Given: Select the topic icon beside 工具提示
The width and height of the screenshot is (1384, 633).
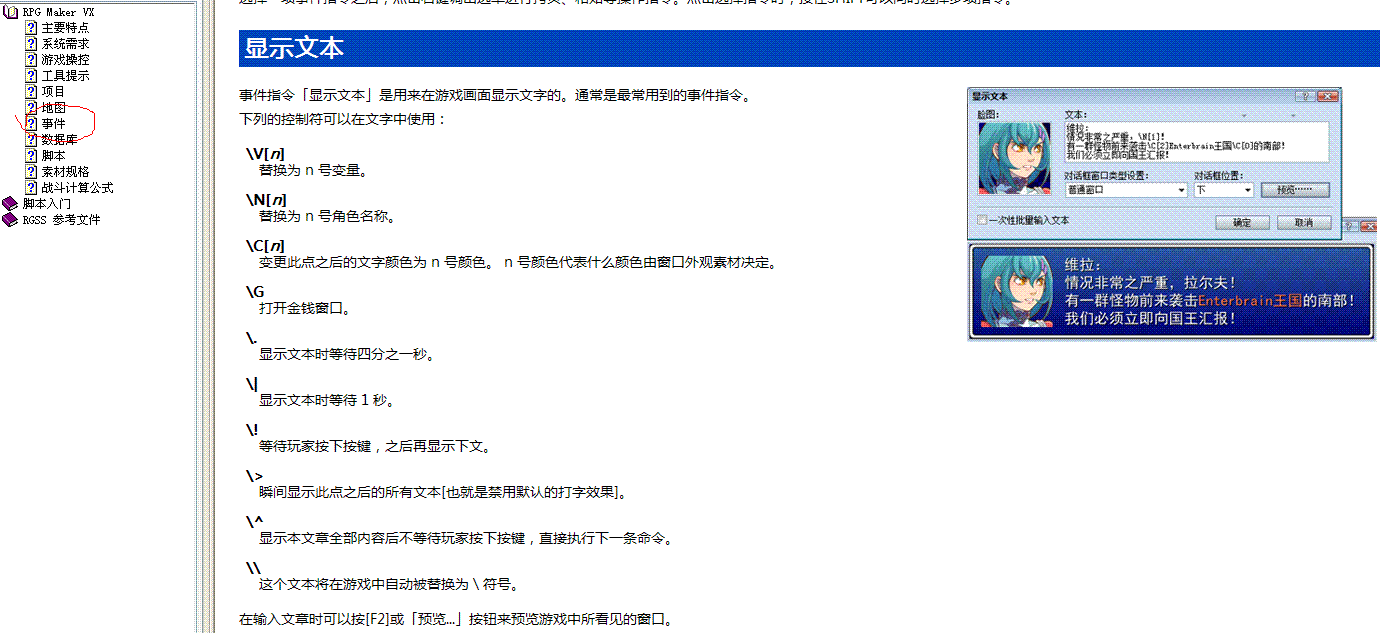Looking at the screenshot, I should (x=32, y=76).
